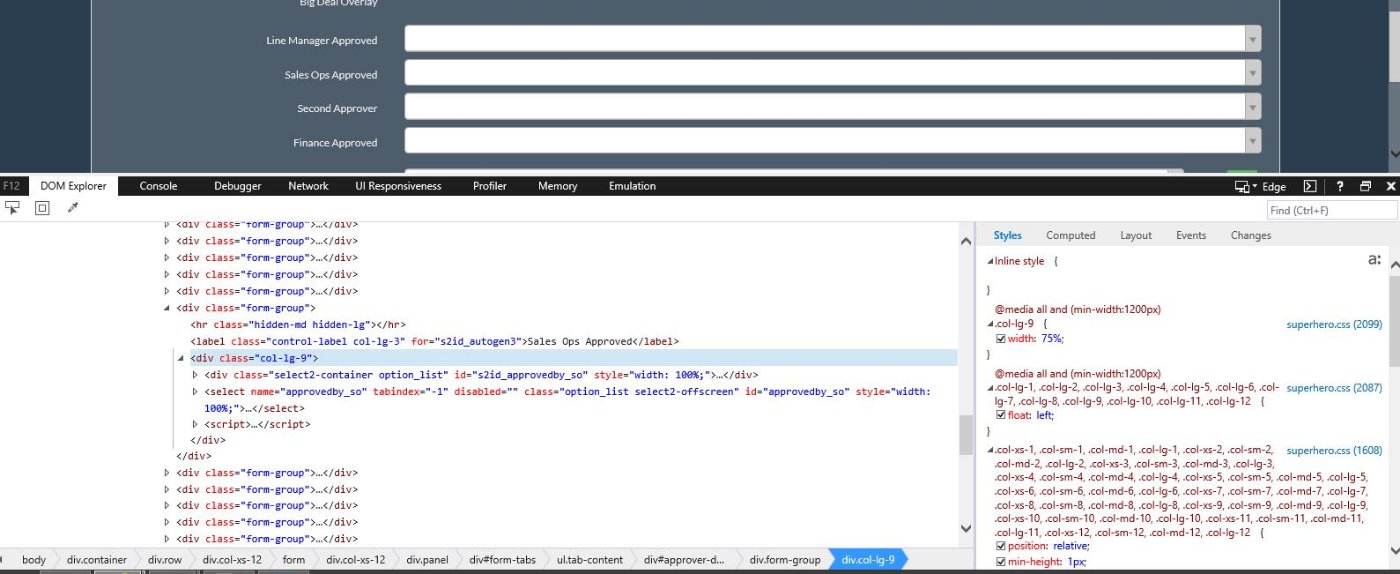Open the document mode Edge emulation menu
Image resolution: width=1400 pixels, height=574 pixels.
pyautogui.click(x=1260, y=186)
